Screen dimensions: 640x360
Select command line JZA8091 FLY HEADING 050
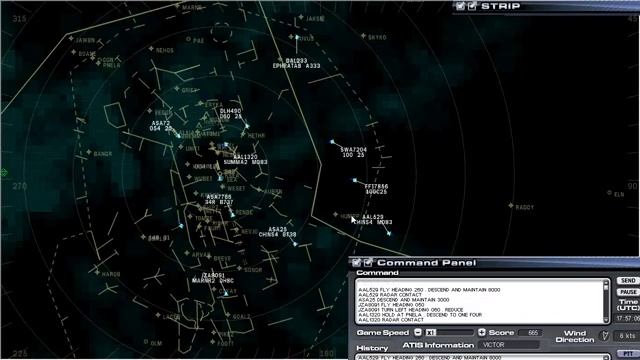(391, 305)
